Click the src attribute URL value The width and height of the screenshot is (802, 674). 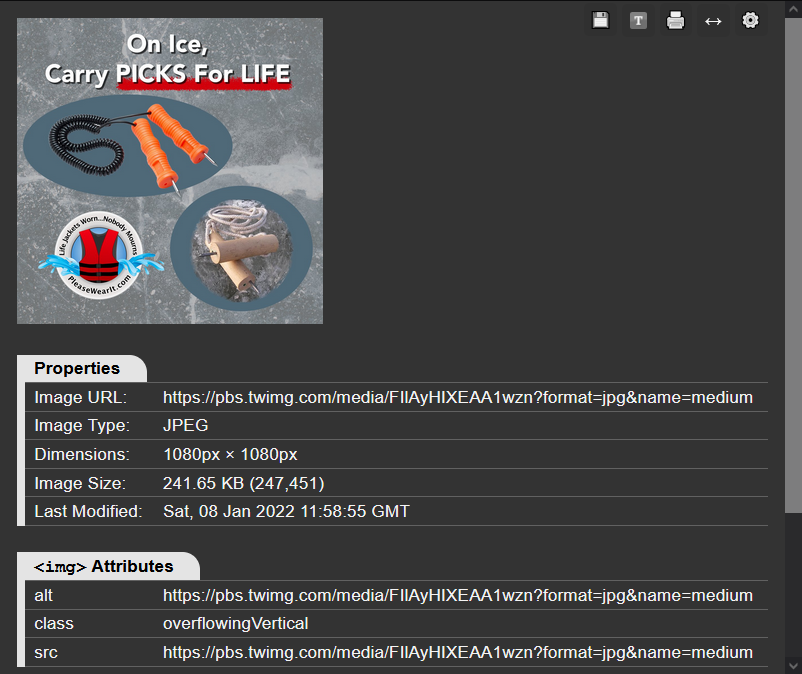pos(458,652)
